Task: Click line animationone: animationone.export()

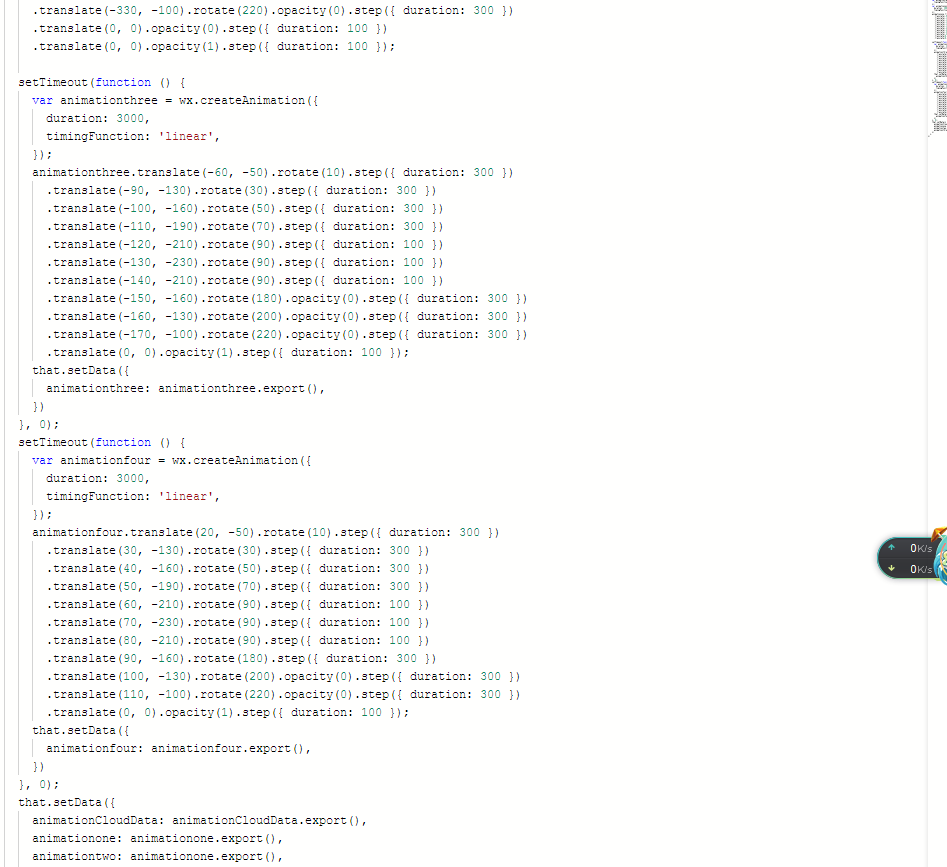Action: (158, 839)
